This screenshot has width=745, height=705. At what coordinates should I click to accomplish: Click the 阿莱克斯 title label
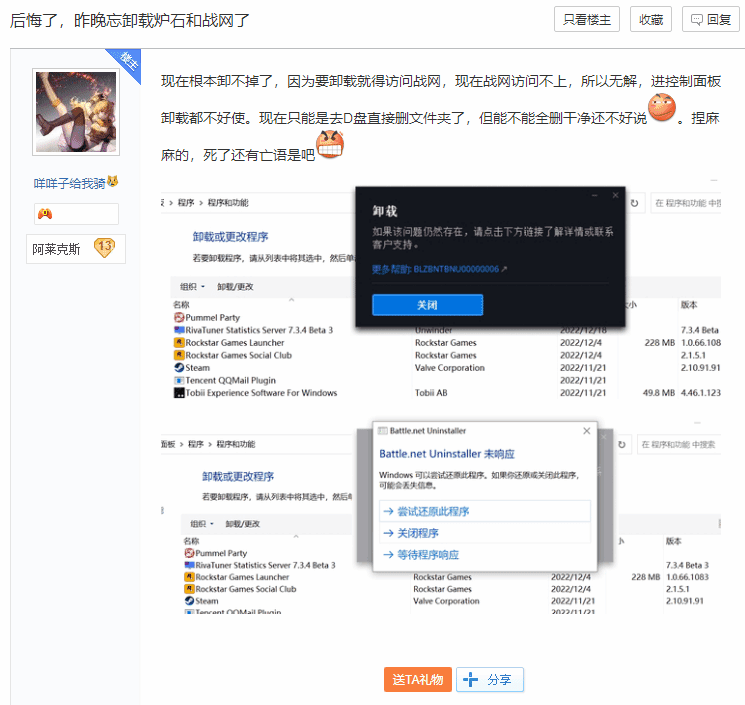tap(56, 249)
